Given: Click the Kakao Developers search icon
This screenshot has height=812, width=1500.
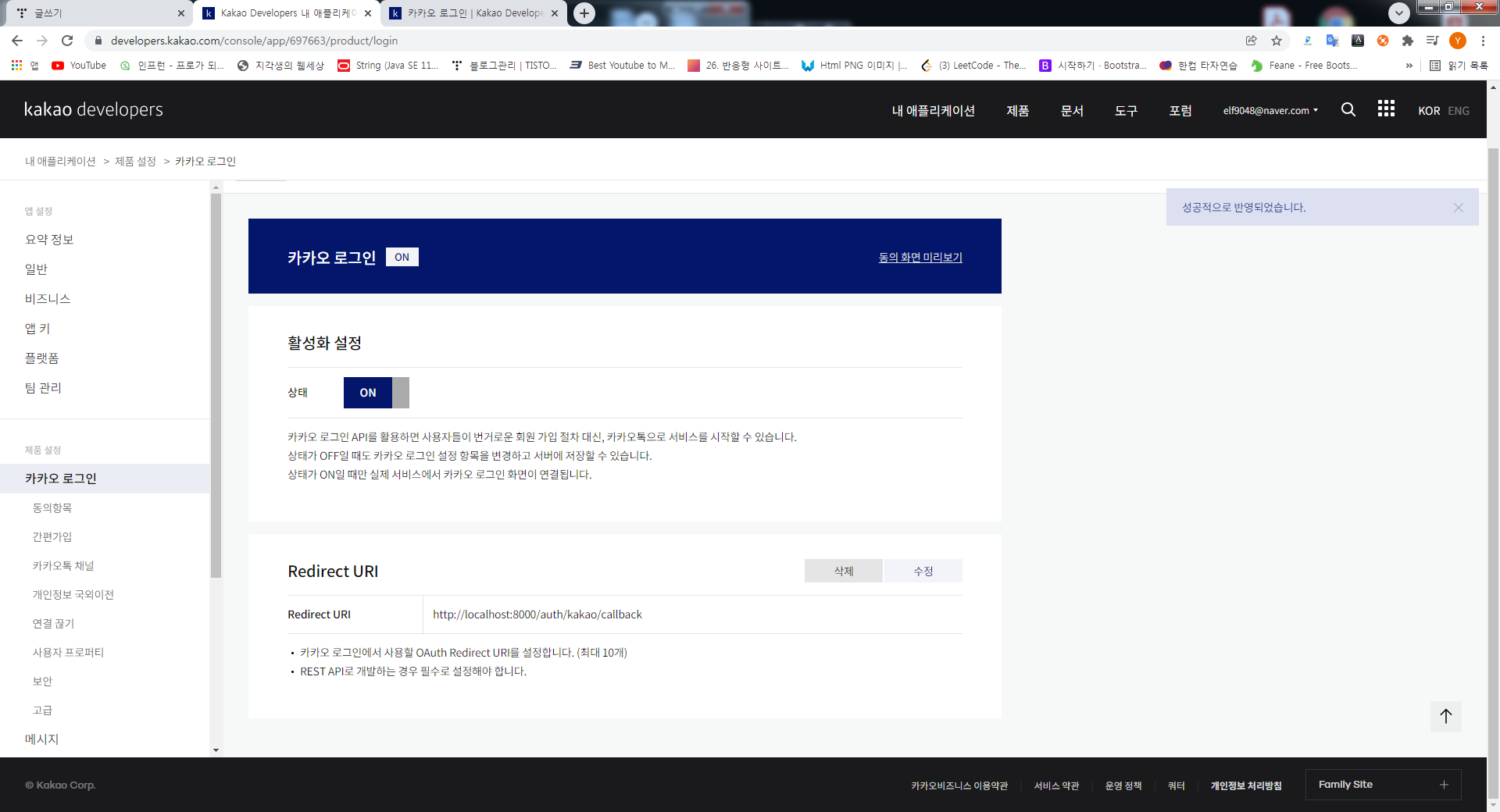Looking at the screenshot, I should 1348,109.
